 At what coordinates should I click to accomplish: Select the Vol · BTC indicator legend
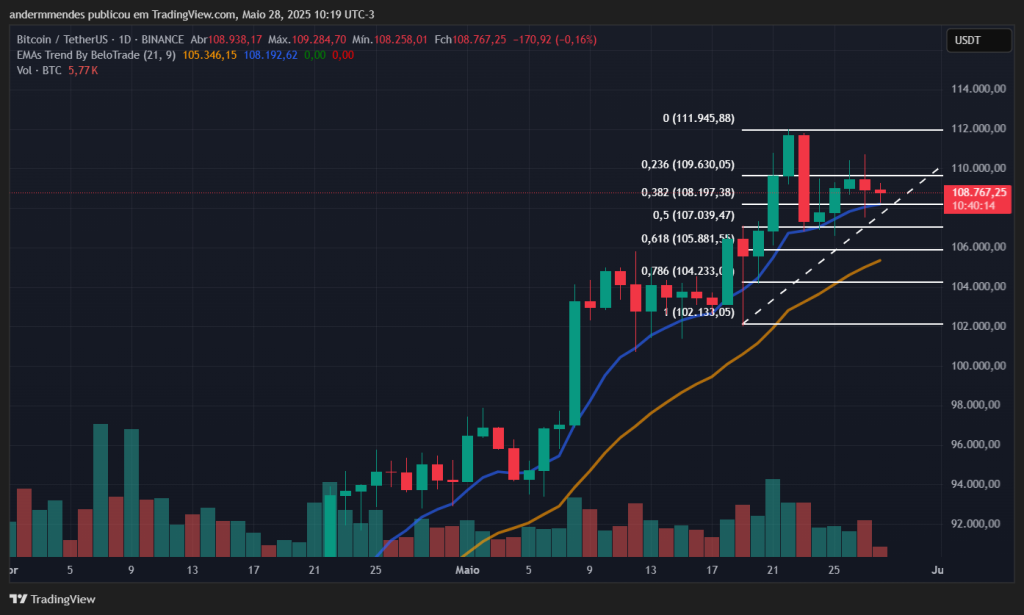pyautogui.click(x=39, y=71)
